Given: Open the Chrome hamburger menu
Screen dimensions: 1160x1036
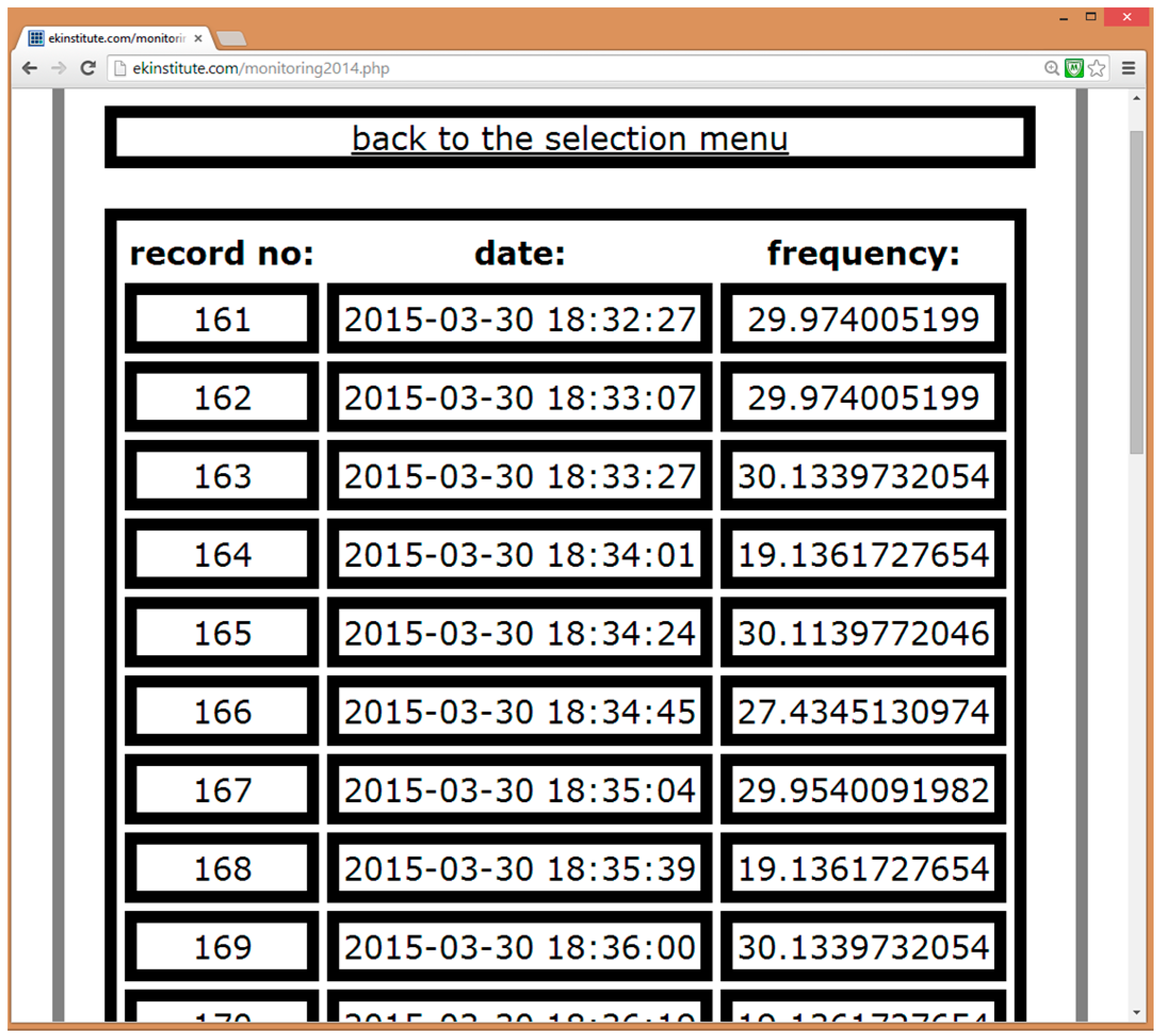Looking at the screenshot, I should click(1128, 68).
